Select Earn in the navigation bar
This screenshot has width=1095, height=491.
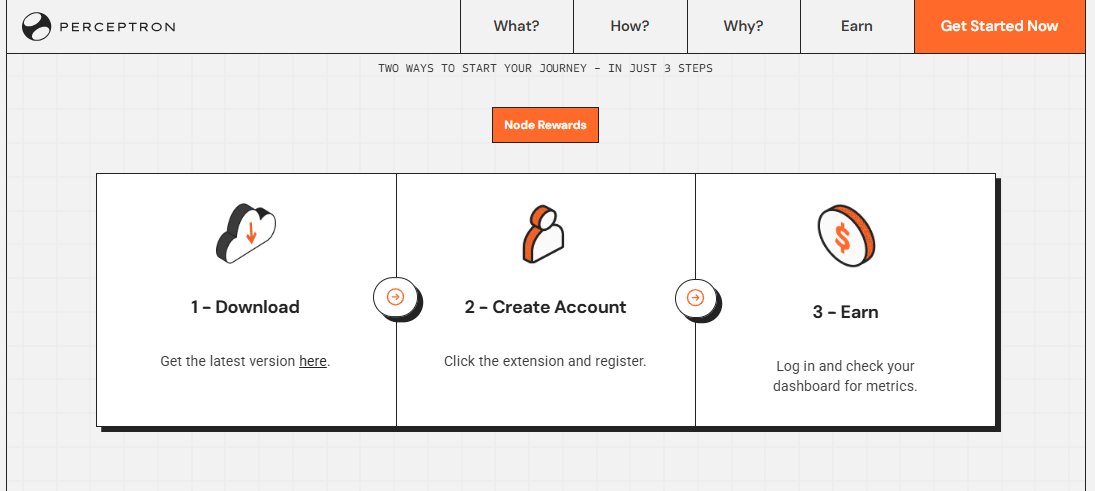[857, 26]
